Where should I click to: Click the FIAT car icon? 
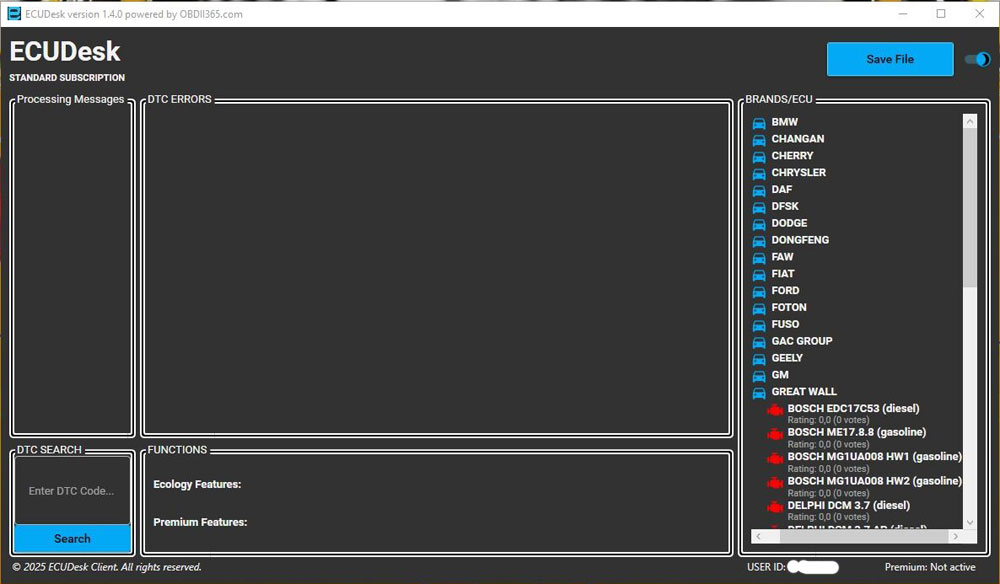(x=759, y=275)
